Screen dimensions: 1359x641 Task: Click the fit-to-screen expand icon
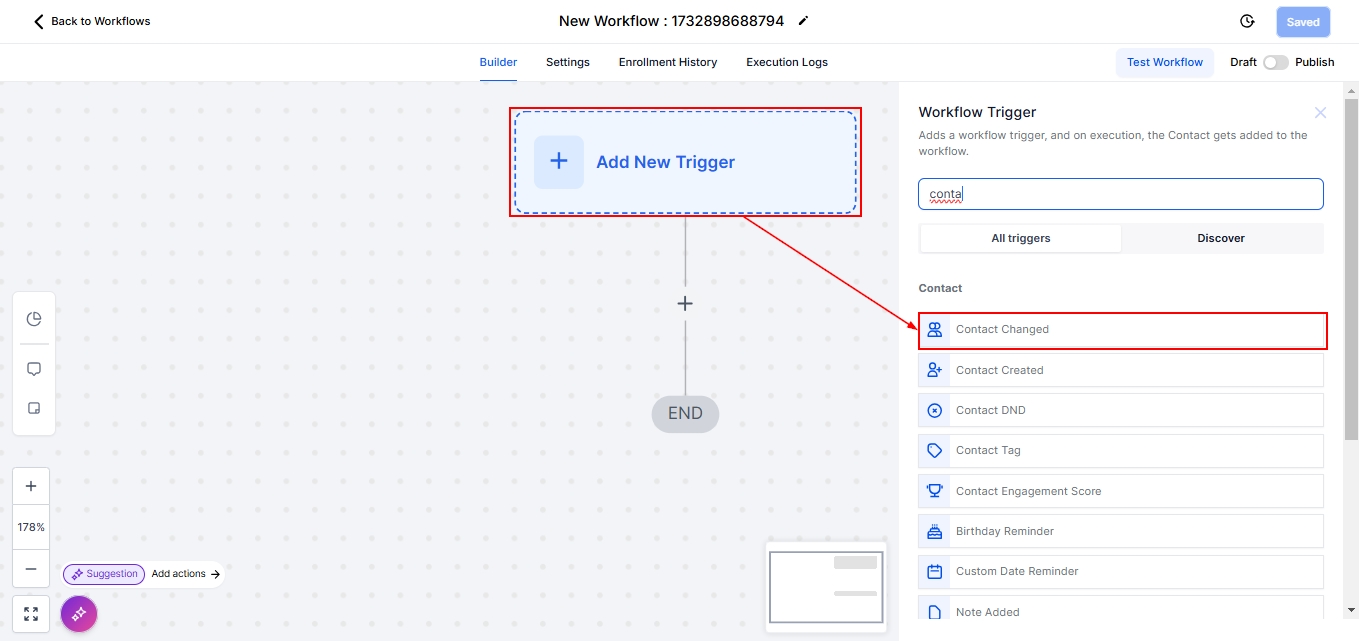[x=31, y=614]
